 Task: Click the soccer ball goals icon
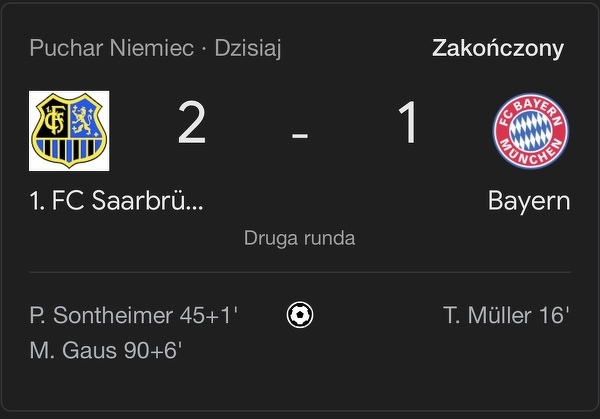(299, 316)
